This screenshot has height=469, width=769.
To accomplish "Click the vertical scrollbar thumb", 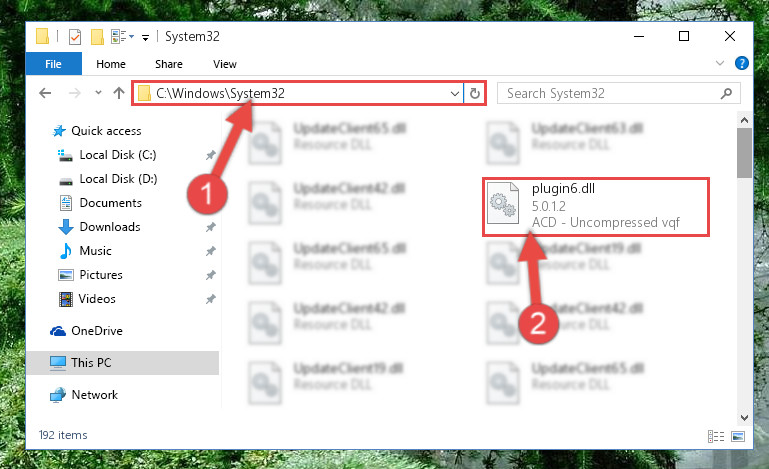I will (x=744, y=153).
